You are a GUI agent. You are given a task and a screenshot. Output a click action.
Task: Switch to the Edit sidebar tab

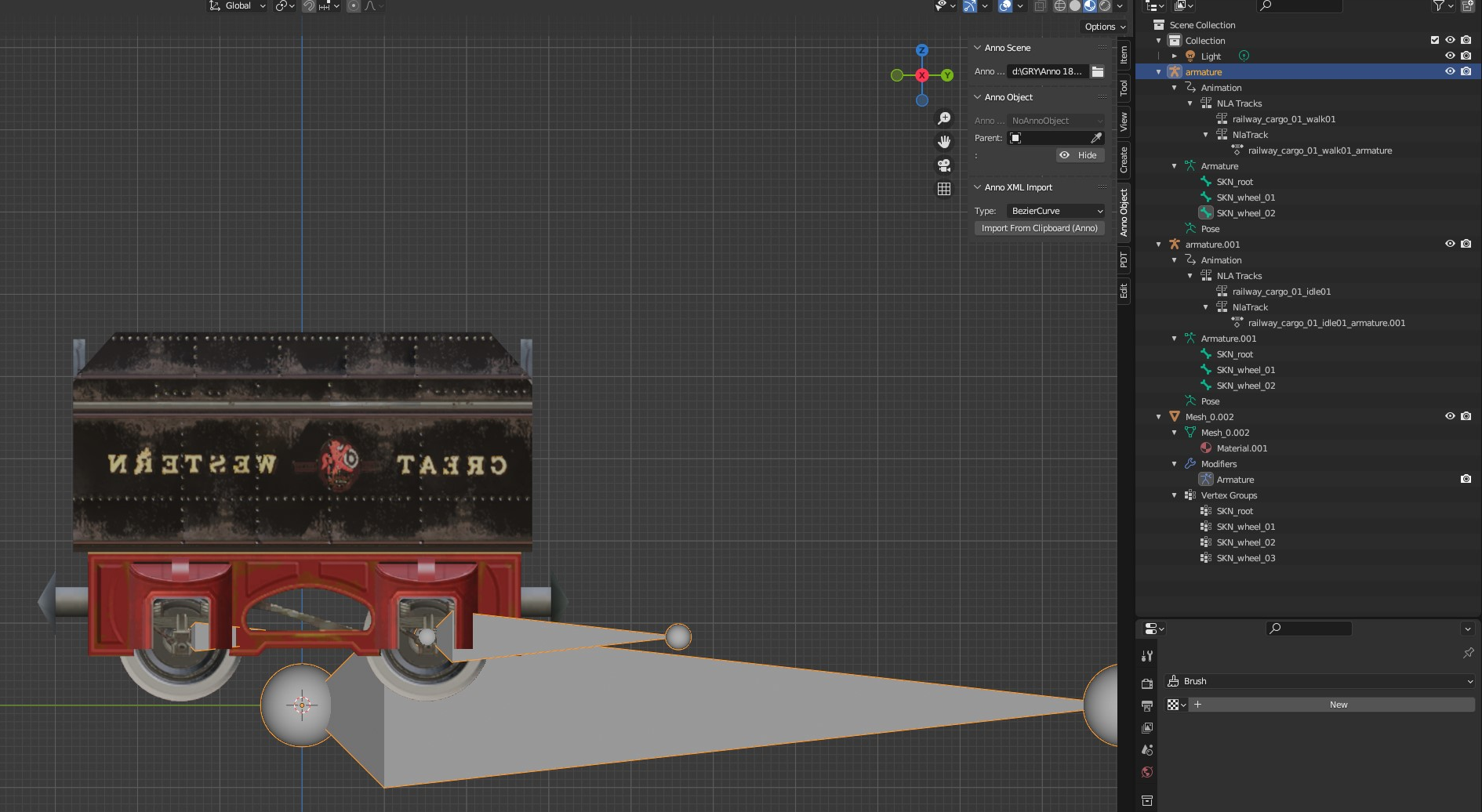(1124, 292)
